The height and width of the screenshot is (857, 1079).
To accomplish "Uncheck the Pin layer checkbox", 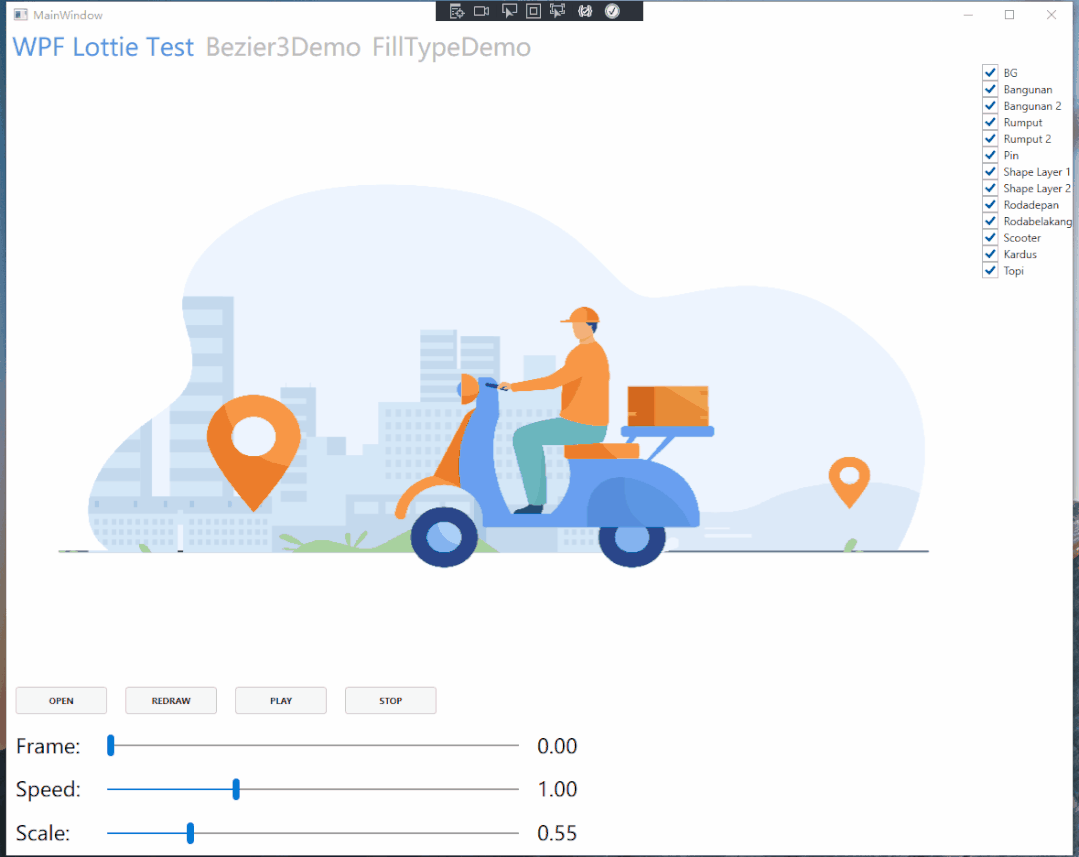I will click(x=990, y=155).
